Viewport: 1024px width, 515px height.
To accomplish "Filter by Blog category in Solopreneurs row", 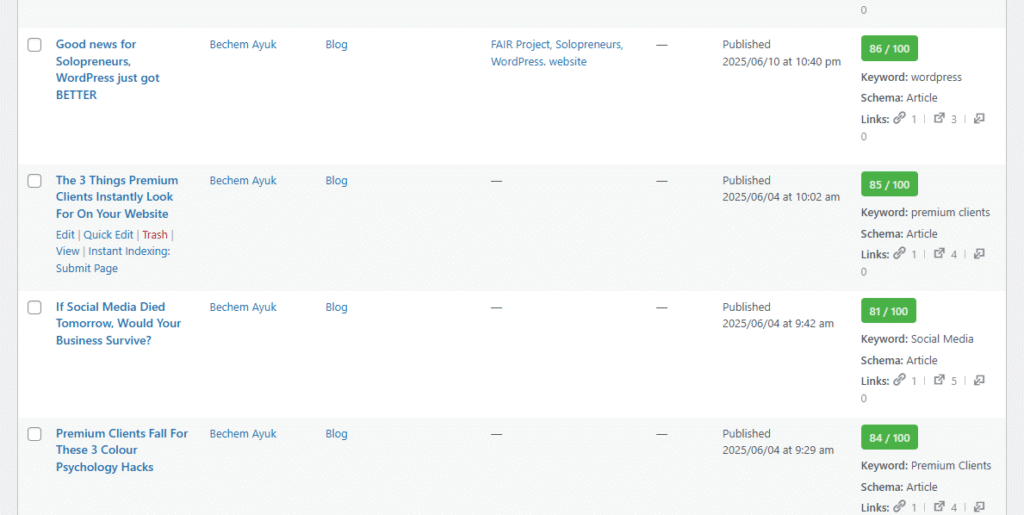I will pos(336,44).
